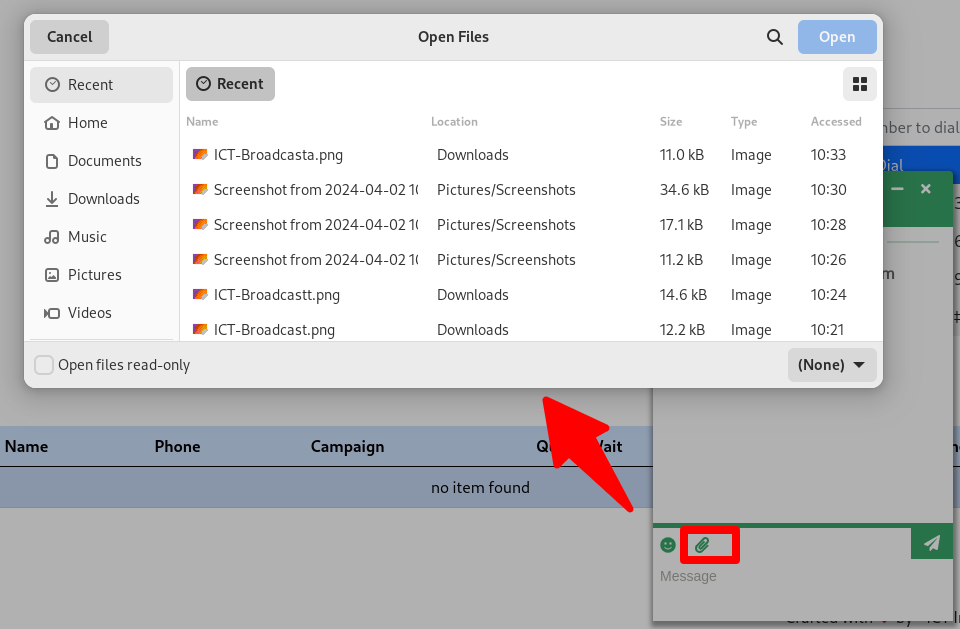
Task: Open the emoji smiley picker in chat
Action: pyautogui.click(x=668, y=545)
